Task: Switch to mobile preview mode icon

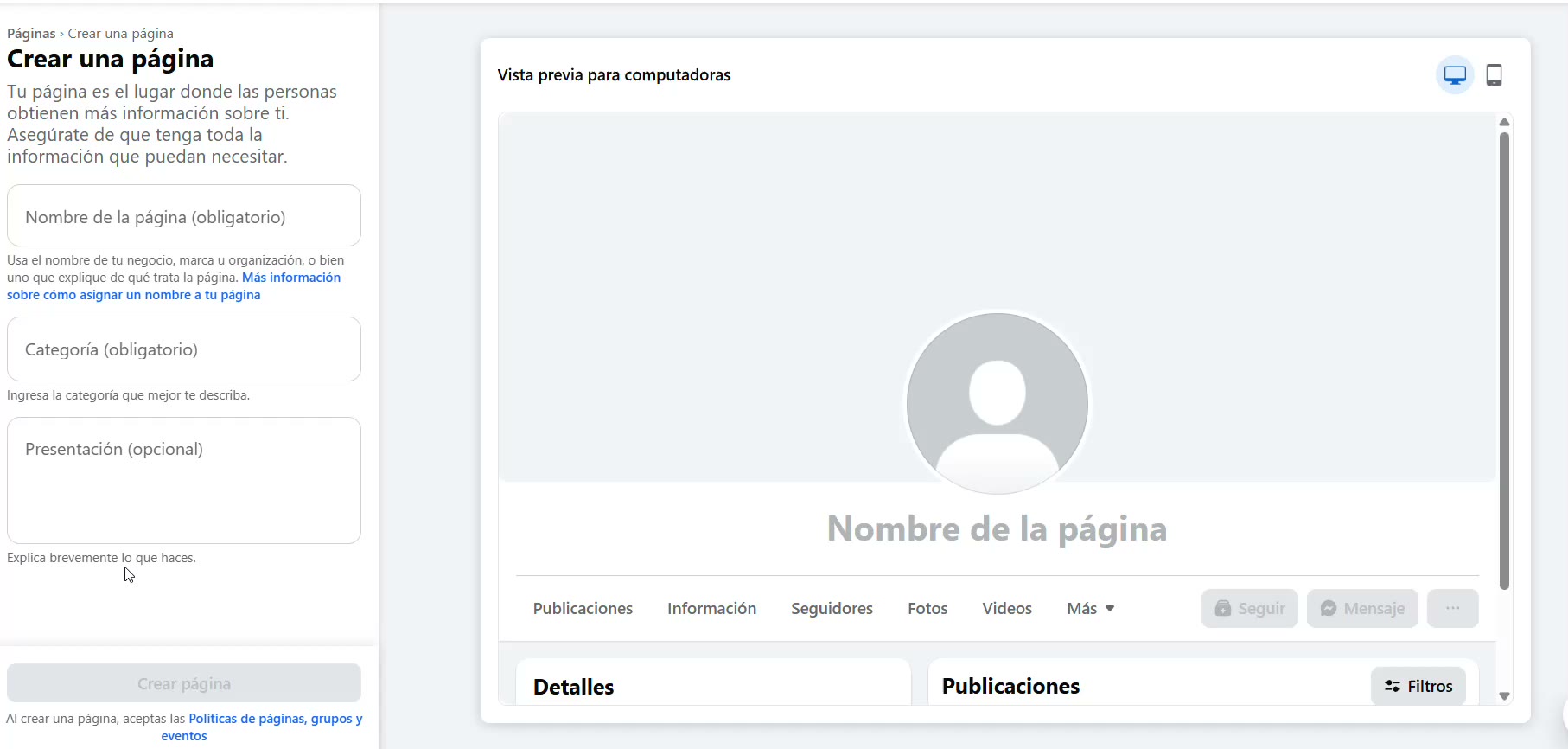Action: click(x=1494, y=75)
